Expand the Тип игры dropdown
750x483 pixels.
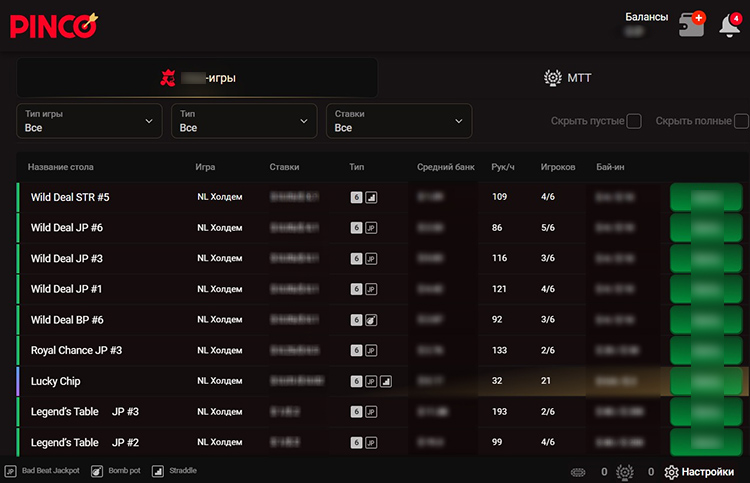pos(89,121)
